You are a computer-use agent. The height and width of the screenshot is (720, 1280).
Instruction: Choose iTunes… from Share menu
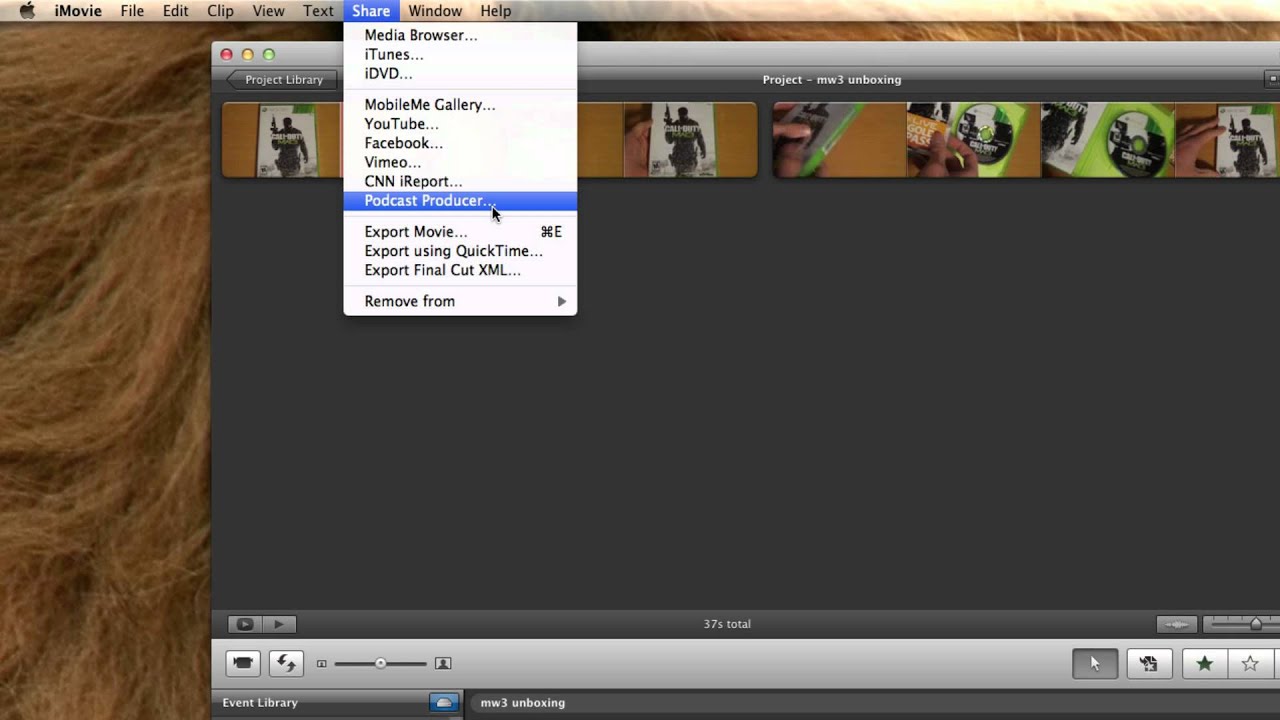(460, 54)
